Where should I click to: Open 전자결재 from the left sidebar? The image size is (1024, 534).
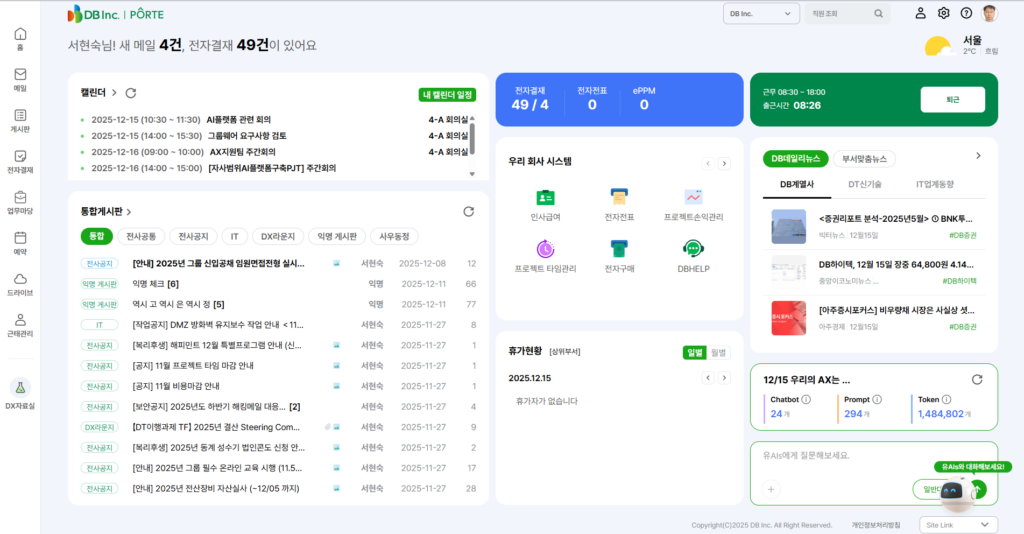pos(20,161)
